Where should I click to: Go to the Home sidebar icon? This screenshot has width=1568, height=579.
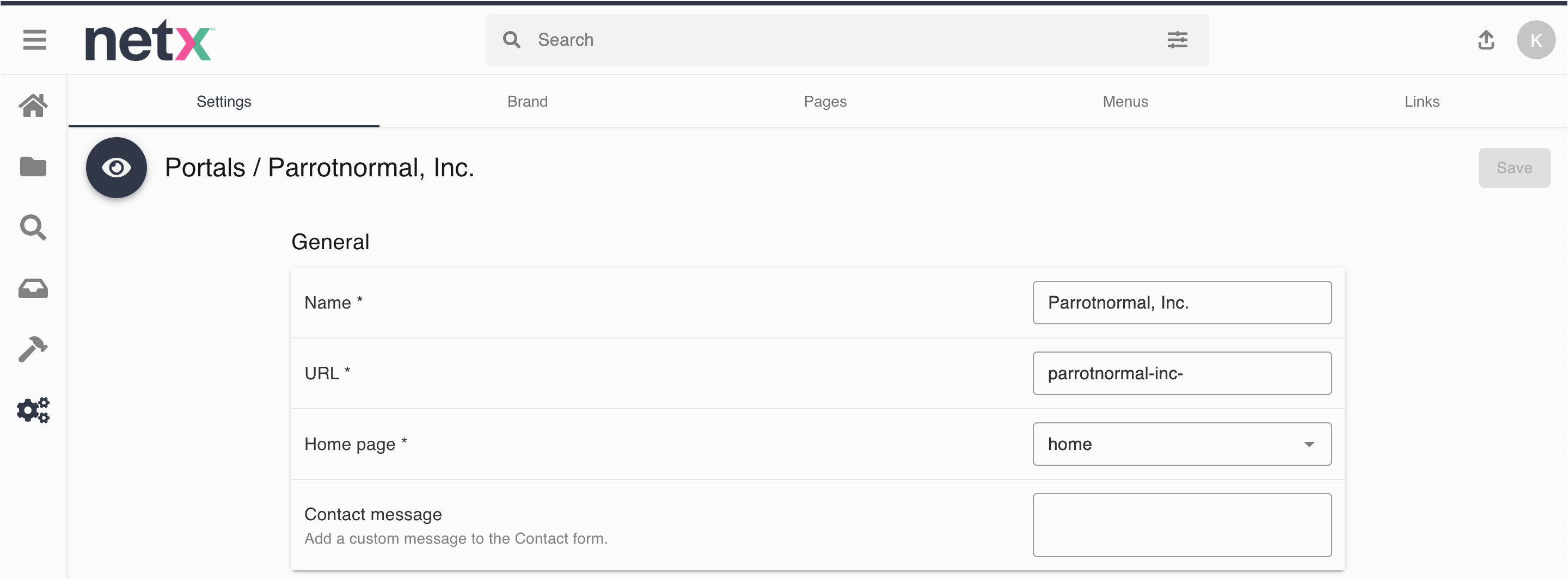click(x=33, y=106)
